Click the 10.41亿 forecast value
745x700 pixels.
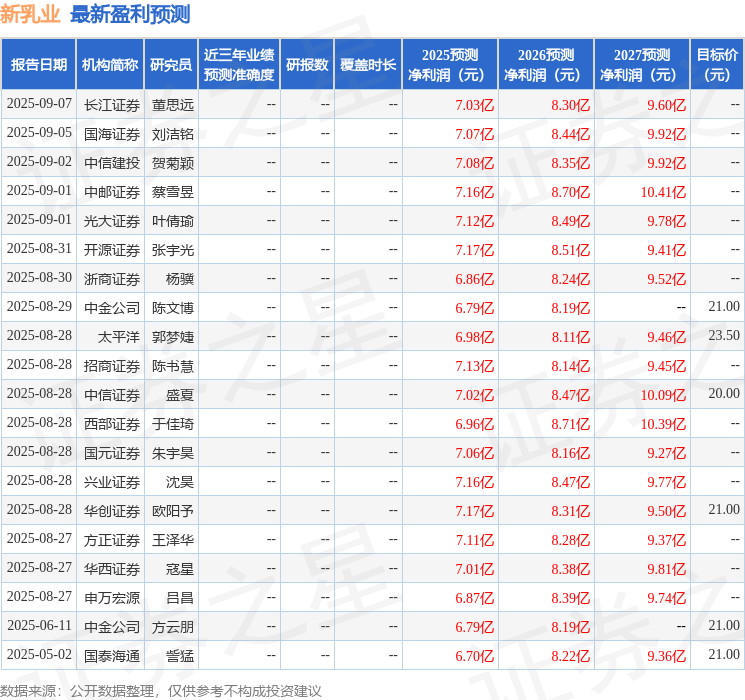[x=663, y=192]
